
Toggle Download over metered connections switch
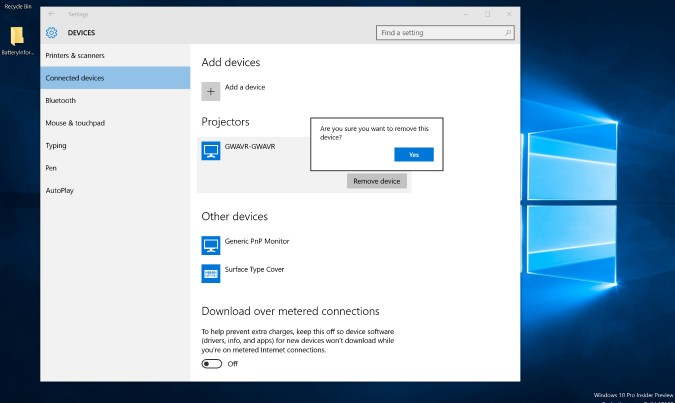(x=212, y=364)
